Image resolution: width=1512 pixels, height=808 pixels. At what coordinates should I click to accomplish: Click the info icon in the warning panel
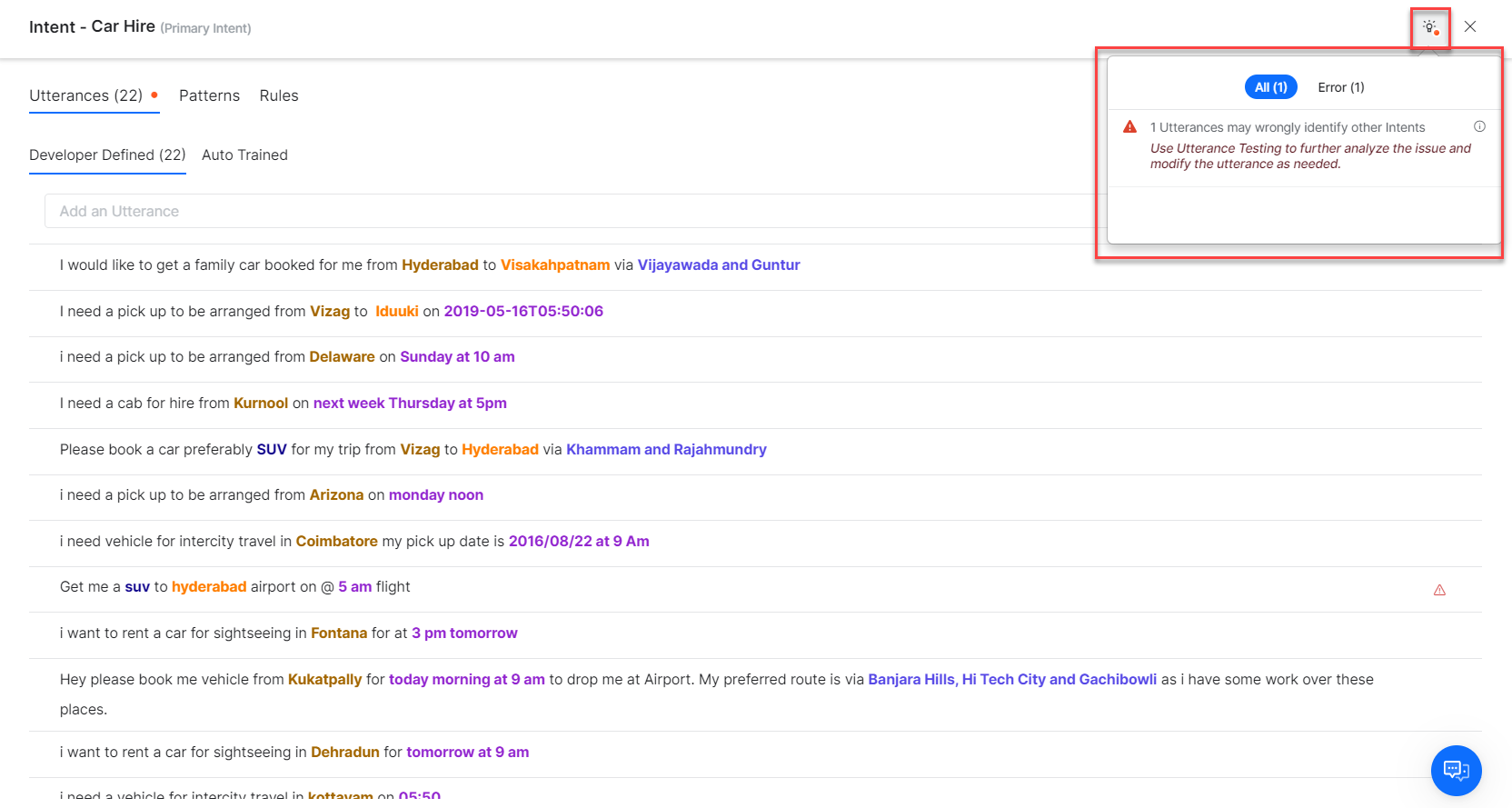(1479, 126)
